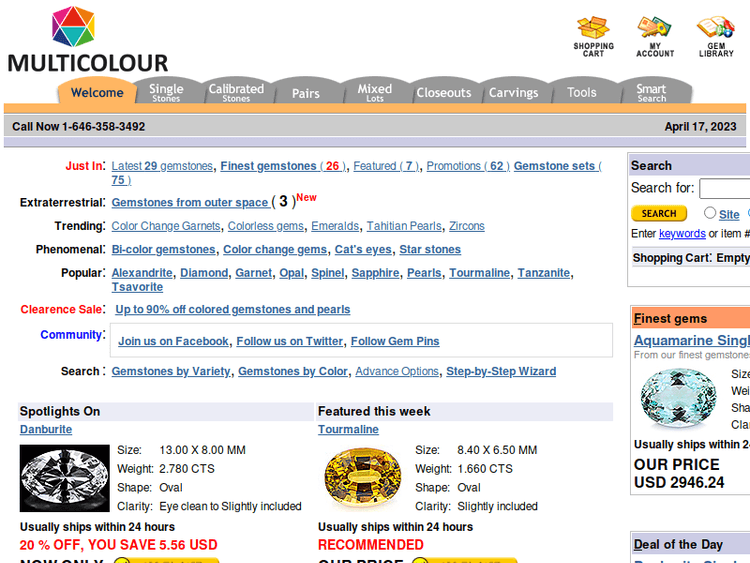The height and width of the screenshot is (563, 750).
Task: Click the Color Change Garnets link
Action: (x=166, y=226)
